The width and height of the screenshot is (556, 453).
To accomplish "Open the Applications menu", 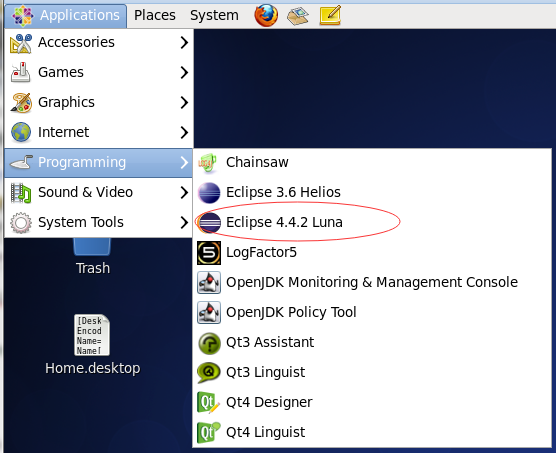I will tap(66, 16).
